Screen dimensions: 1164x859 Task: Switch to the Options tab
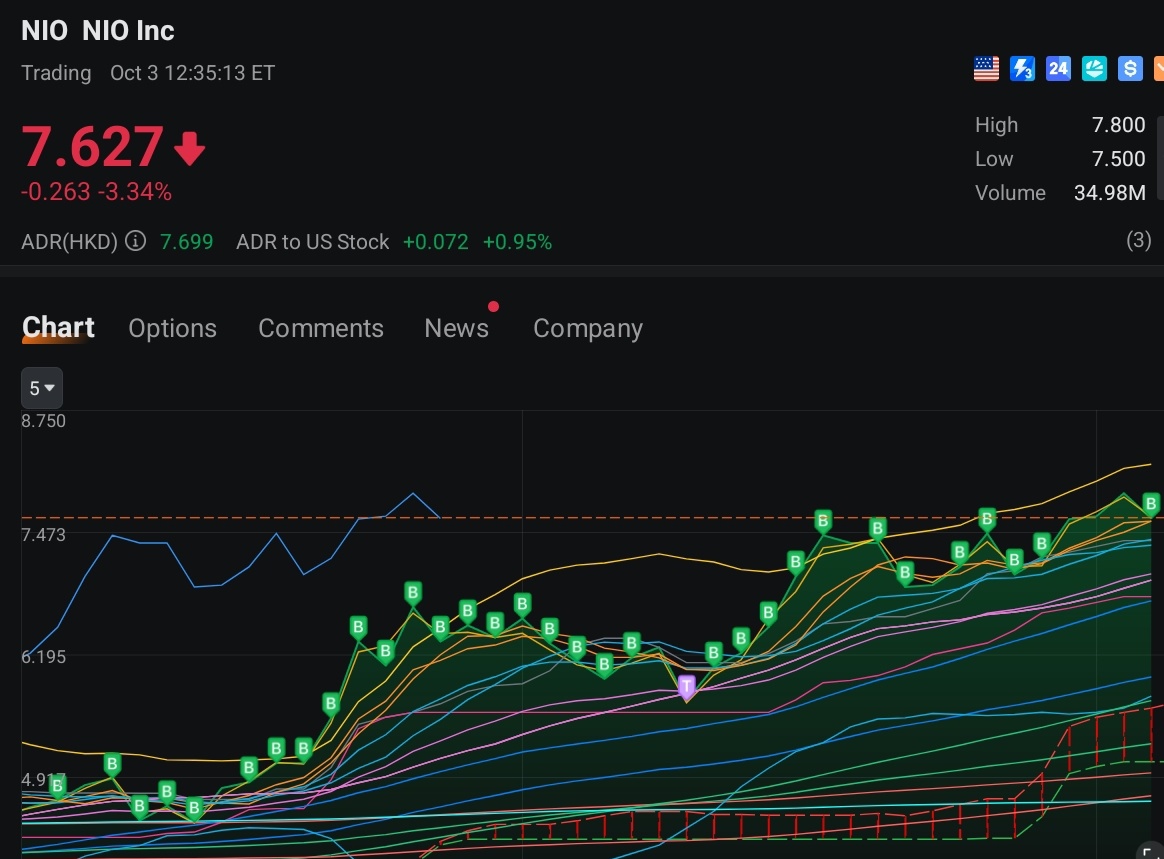click(172, 328)
